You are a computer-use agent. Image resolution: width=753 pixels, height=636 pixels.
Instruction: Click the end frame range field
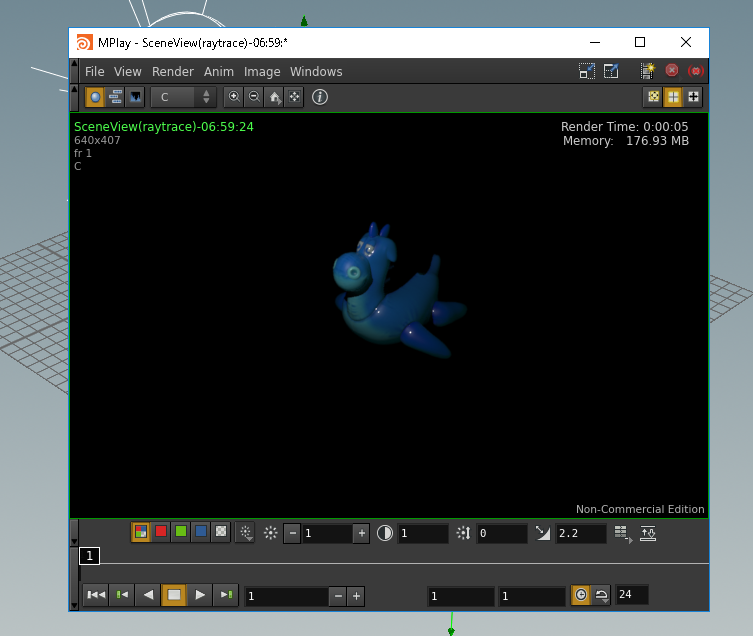[532, 596]
